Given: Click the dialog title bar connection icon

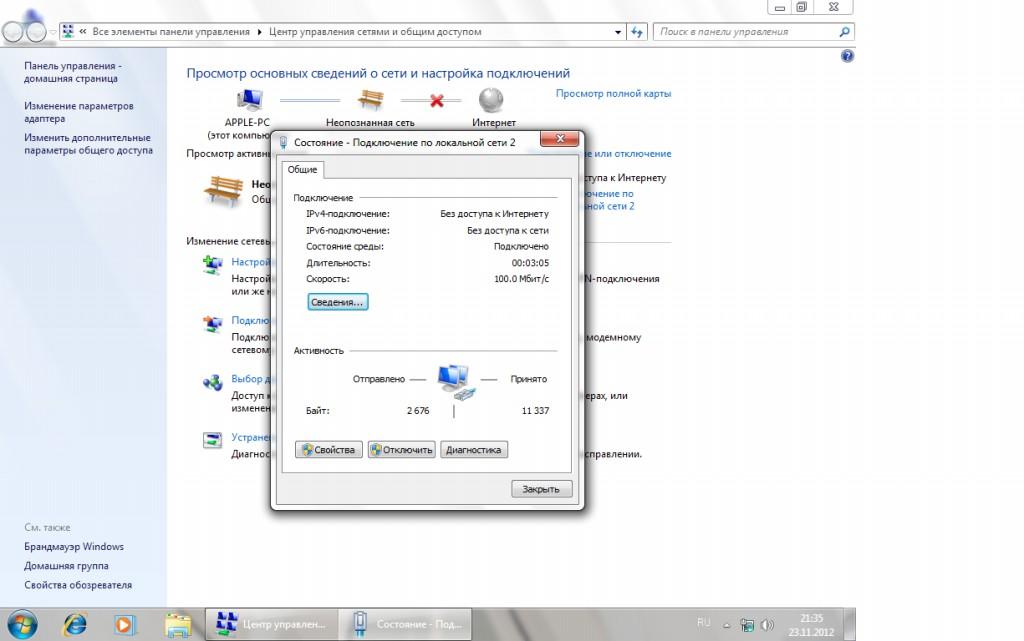Looking at the screenshot, I should [x=283, y=142].
